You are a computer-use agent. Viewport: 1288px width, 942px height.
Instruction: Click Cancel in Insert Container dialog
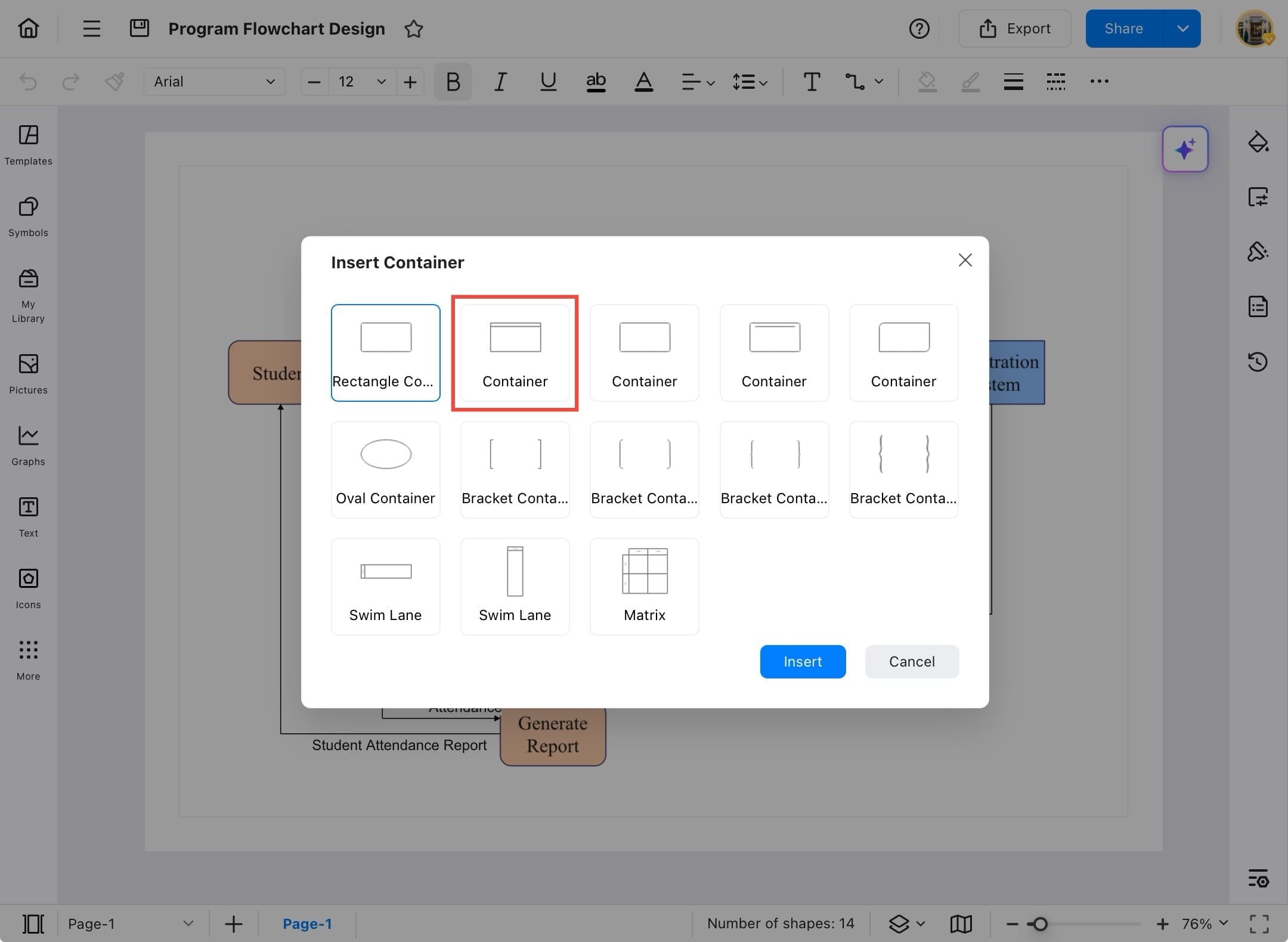pos(911,661)
